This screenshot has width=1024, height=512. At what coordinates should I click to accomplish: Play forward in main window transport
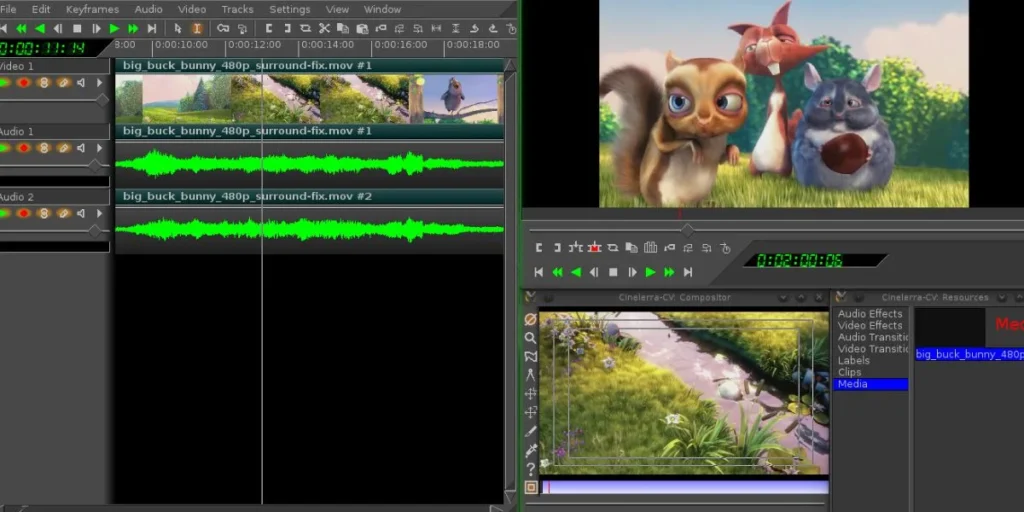(x=114, y=29)
